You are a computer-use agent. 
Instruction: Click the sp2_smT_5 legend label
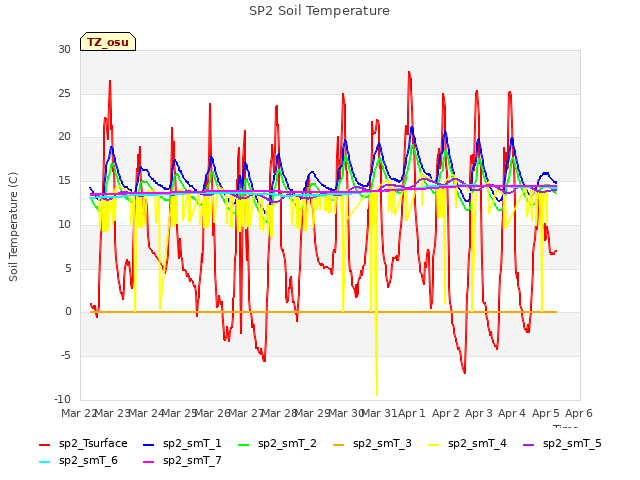(572, 443)
